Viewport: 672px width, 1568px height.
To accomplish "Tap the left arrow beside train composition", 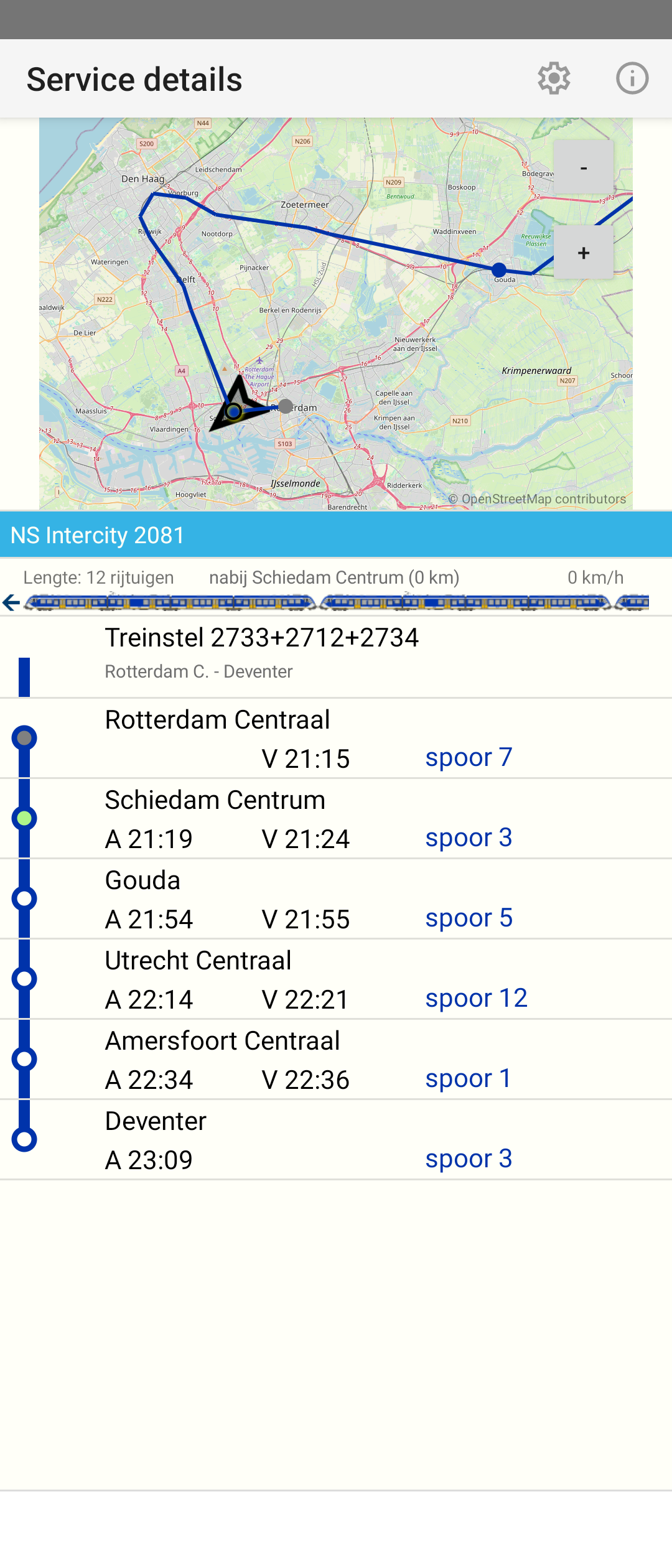I will pyautogui.click(x=11, y=602).
